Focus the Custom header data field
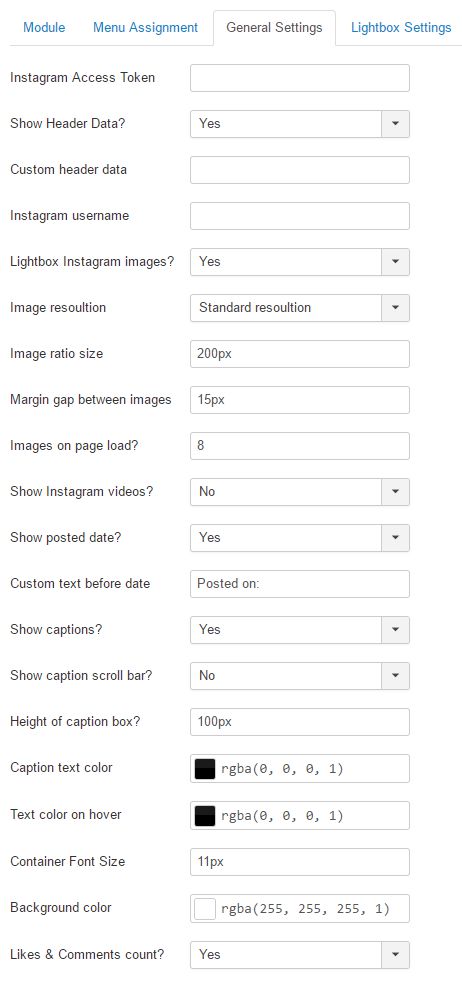The height and width of the screenshot is (990, 462). tap(300, 170)
